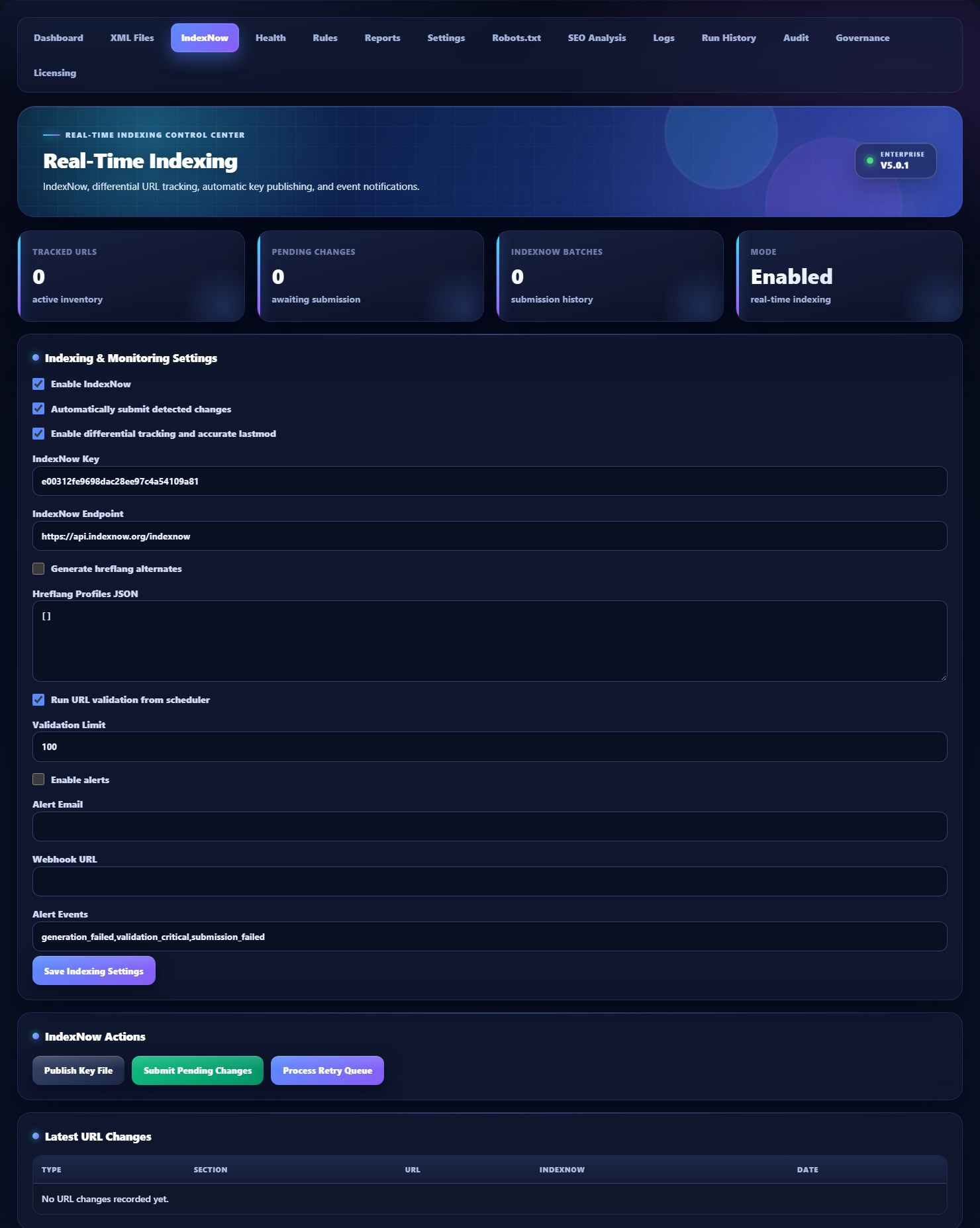Focus the Webhook URL field
This screenshot has height=1228, width=980.
click(x=489, y=882)
